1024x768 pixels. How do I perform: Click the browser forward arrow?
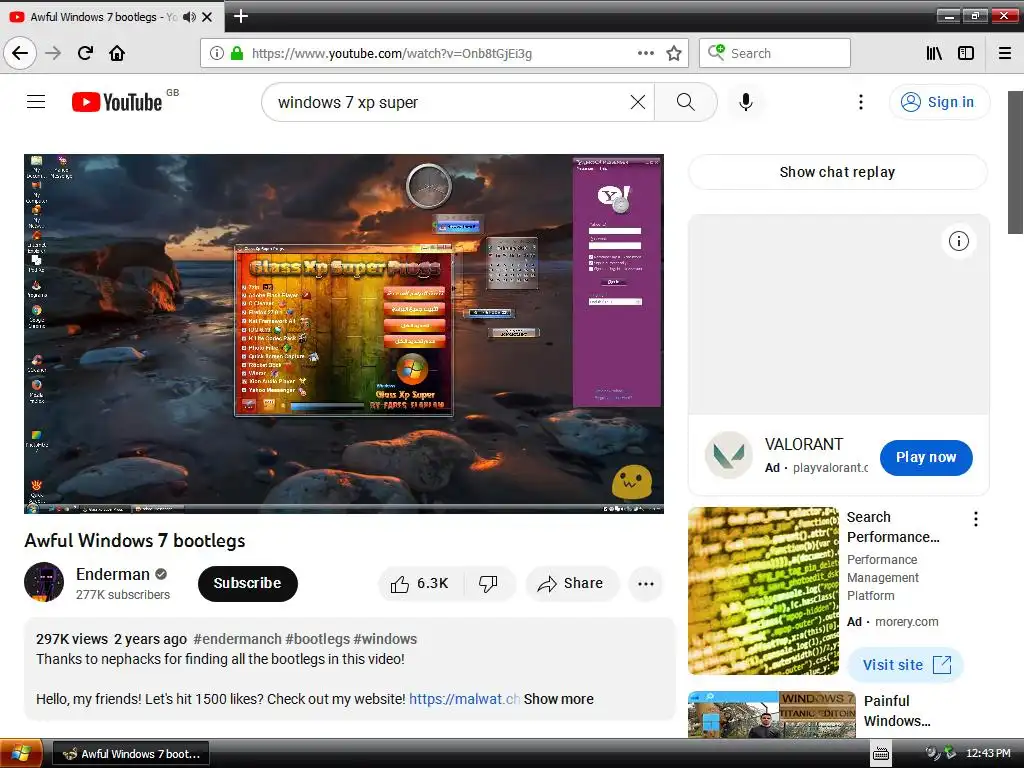[53, 53]
